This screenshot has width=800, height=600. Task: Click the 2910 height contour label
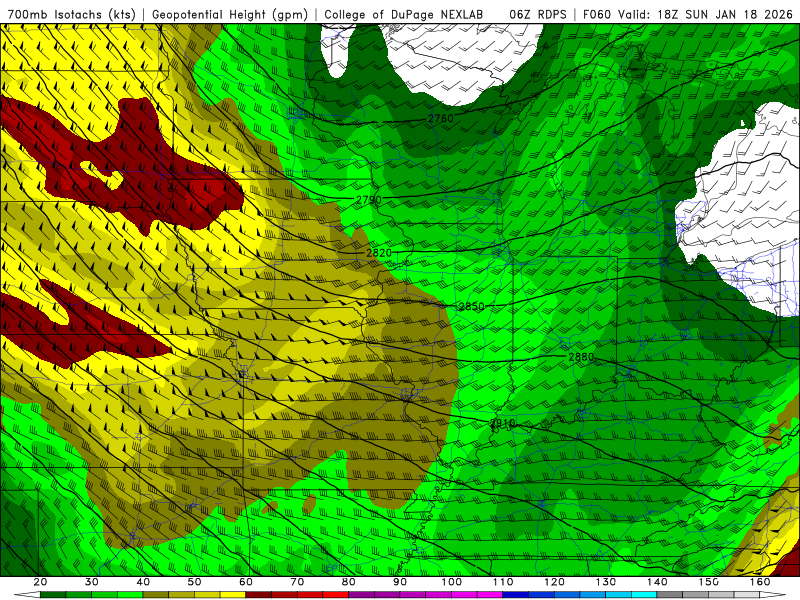tap(503, 423)
